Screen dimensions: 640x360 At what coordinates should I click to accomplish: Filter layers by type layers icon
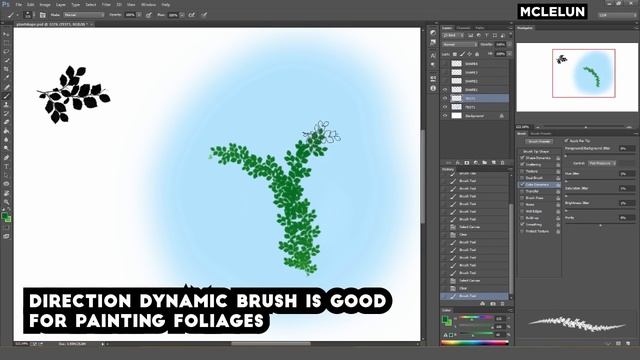486,36
